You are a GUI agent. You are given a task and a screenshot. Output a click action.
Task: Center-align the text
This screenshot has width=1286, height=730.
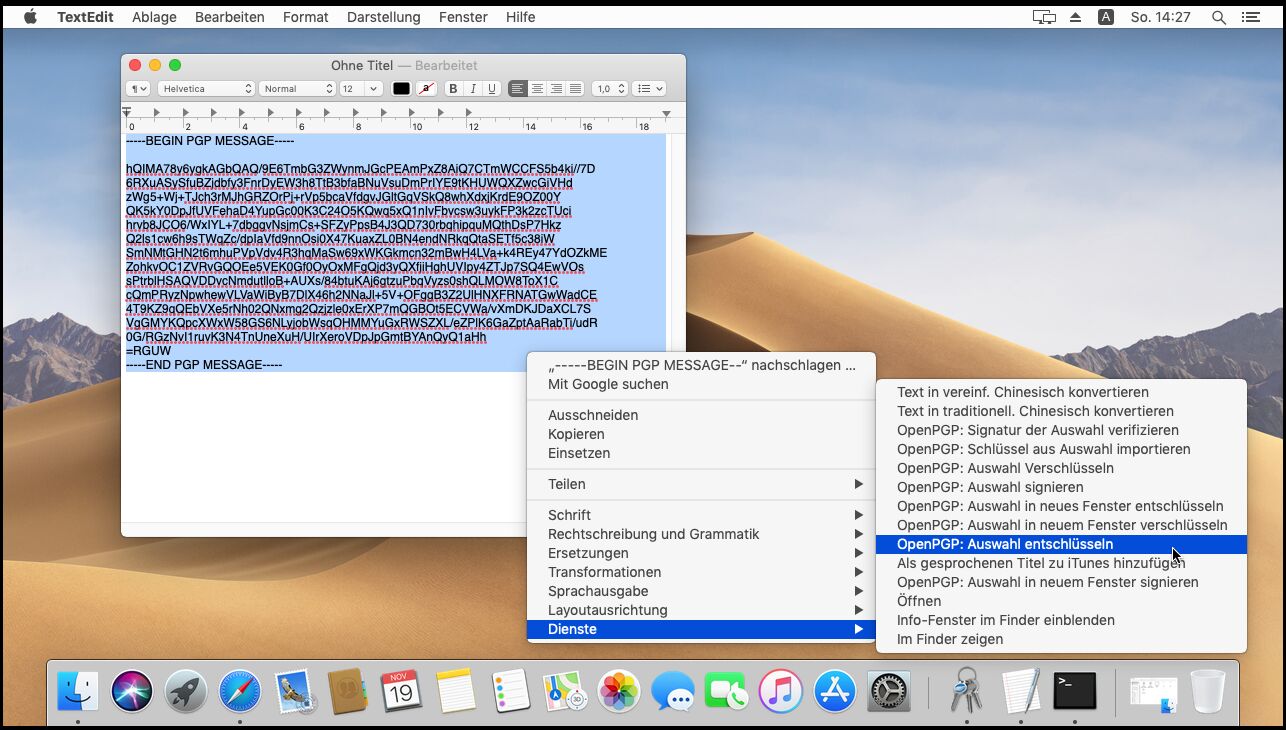537,89
